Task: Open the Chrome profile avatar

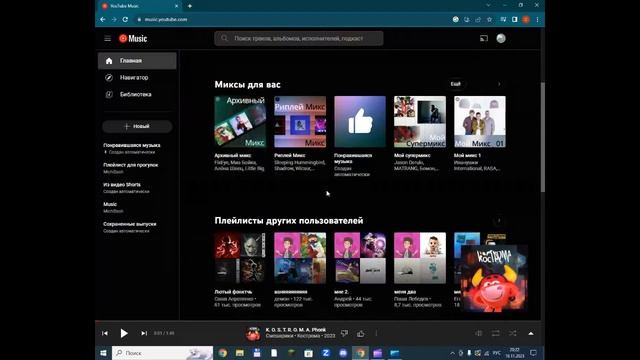Action: tap(526, 19)
